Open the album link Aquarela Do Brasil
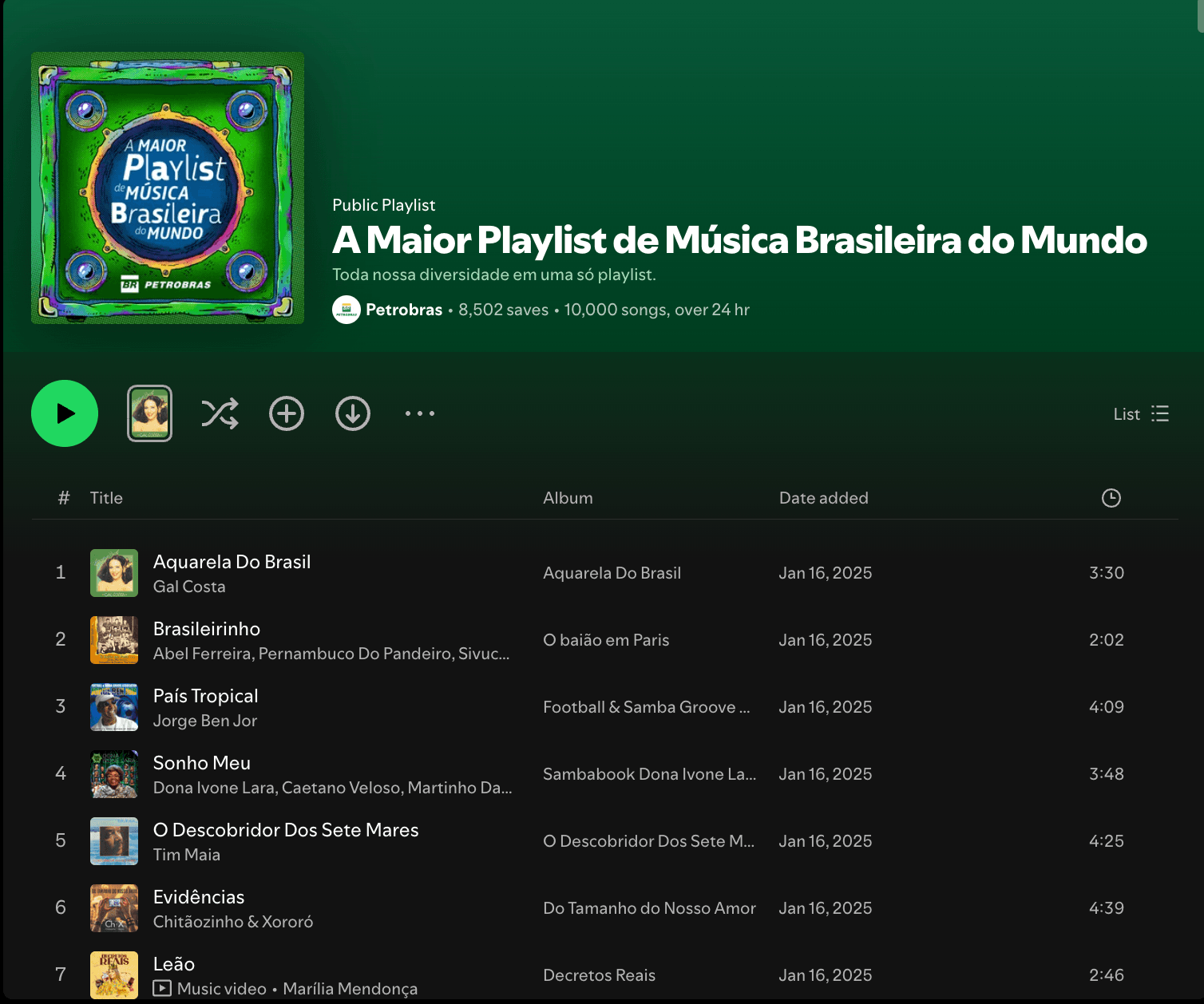1204x1004 pixels. (x=612, y=573)
